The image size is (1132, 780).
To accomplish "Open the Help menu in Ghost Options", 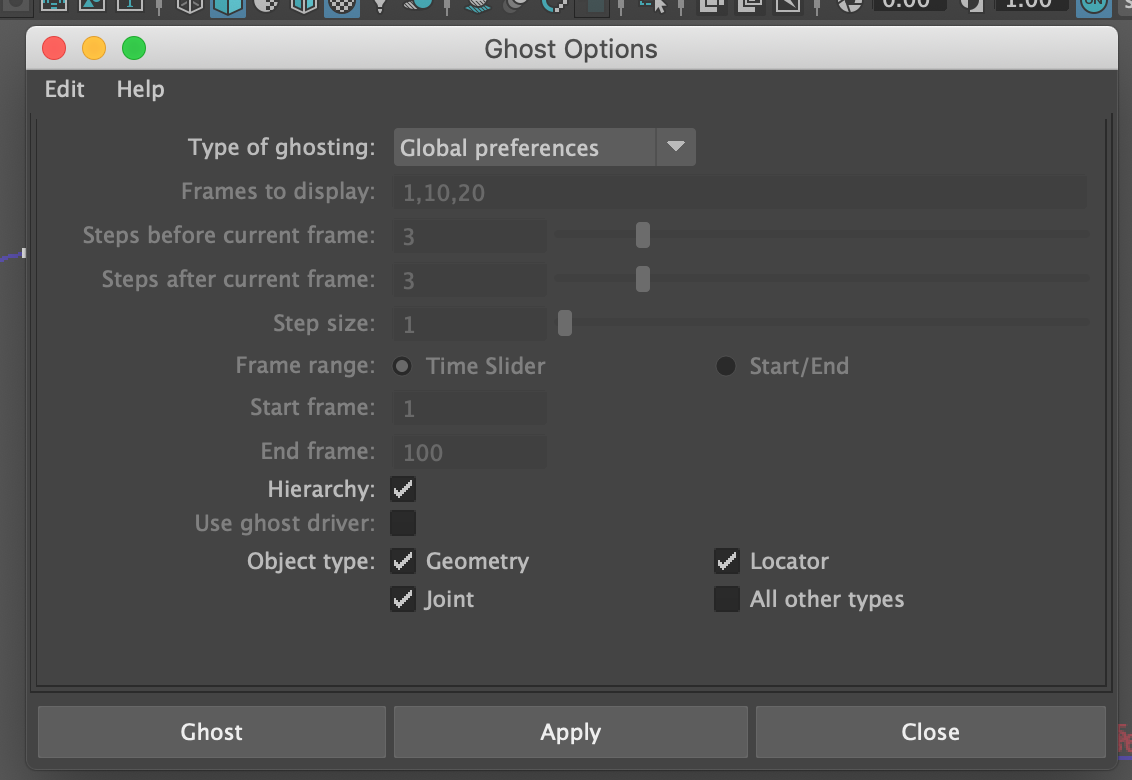I will click(x=139, y=89).
